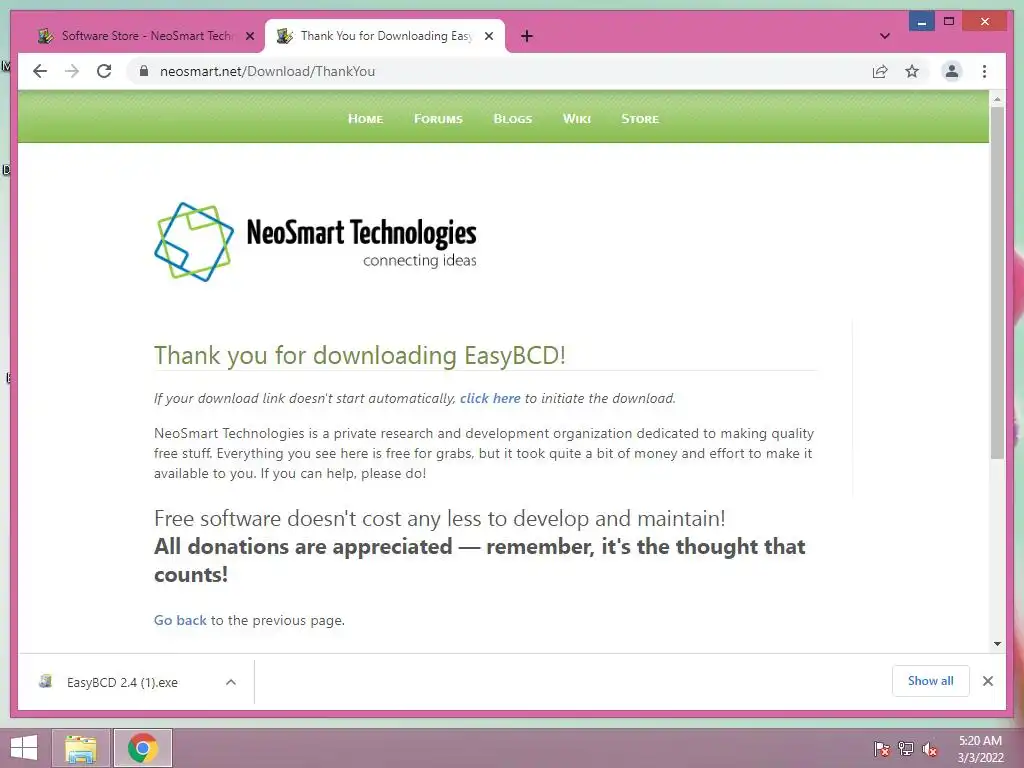Open the Wiki navigation item
1024x768 pixels.
point(577,119)
